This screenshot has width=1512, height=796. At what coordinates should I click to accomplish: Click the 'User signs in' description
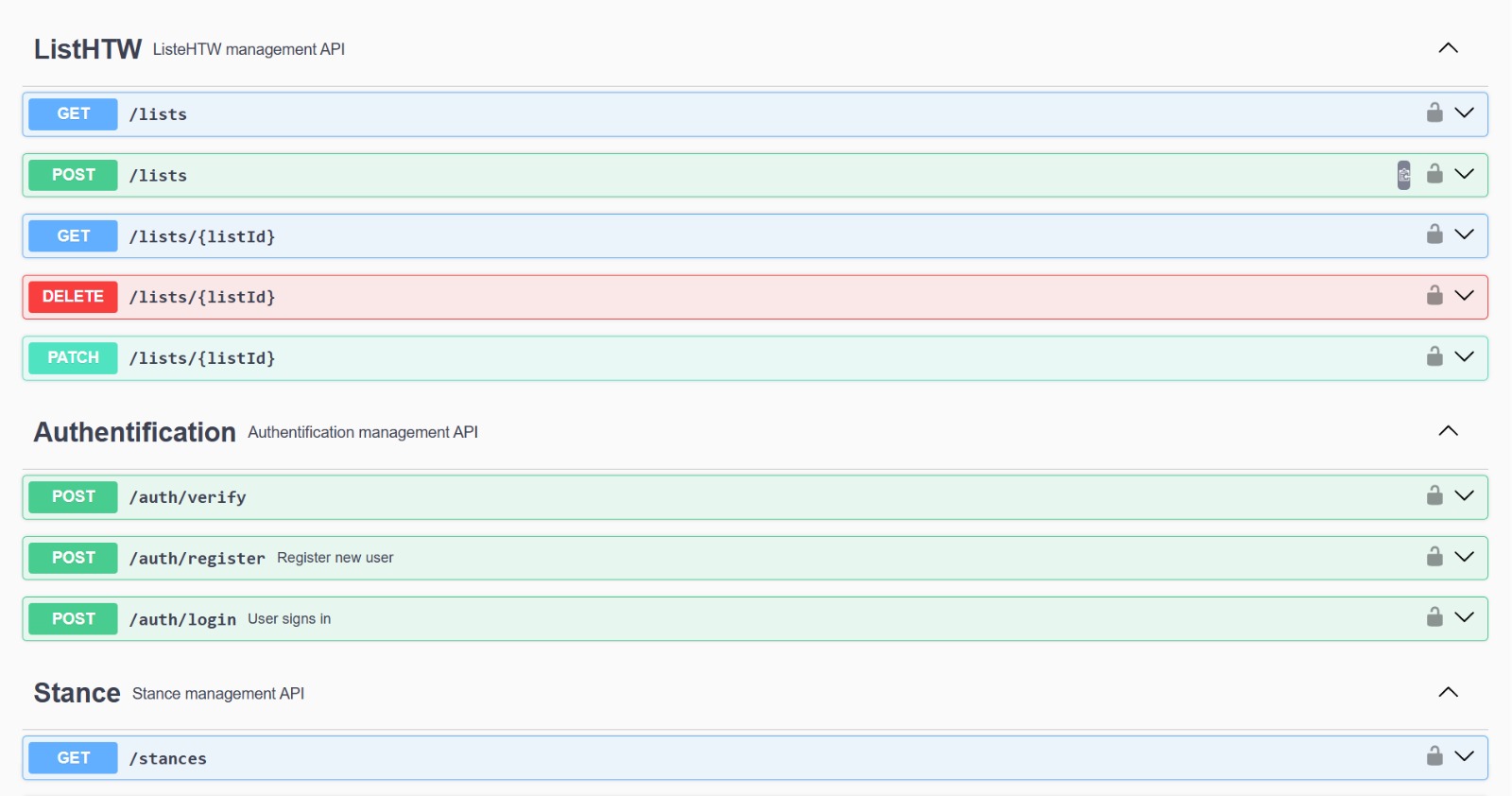click(x=289, y=618)
